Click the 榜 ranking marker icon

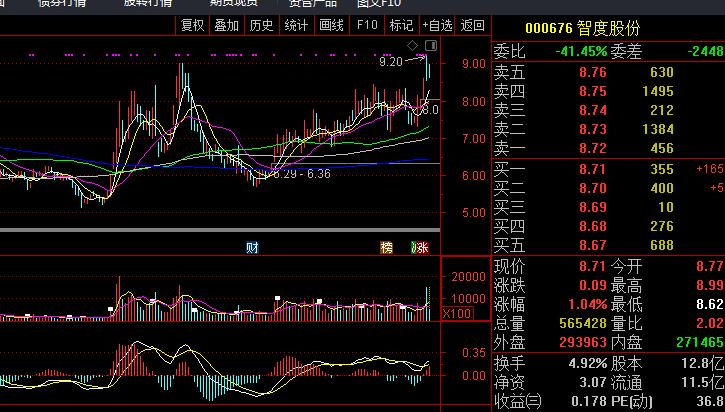[x=387, y=247]
